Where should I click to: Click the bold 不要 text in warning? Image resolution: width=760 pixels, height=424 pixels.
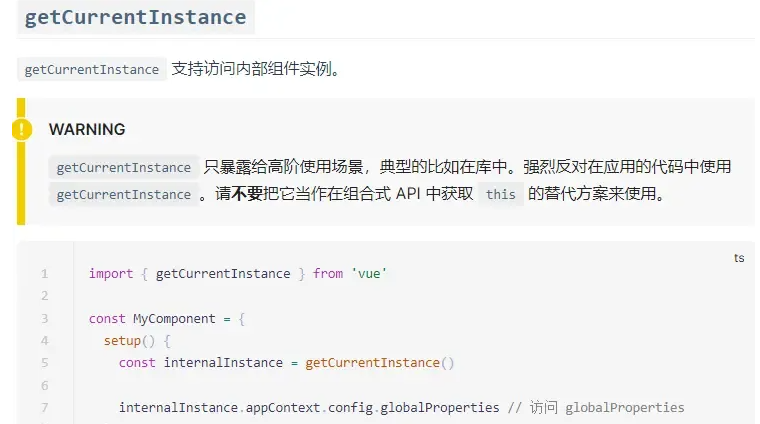(247, 194)
